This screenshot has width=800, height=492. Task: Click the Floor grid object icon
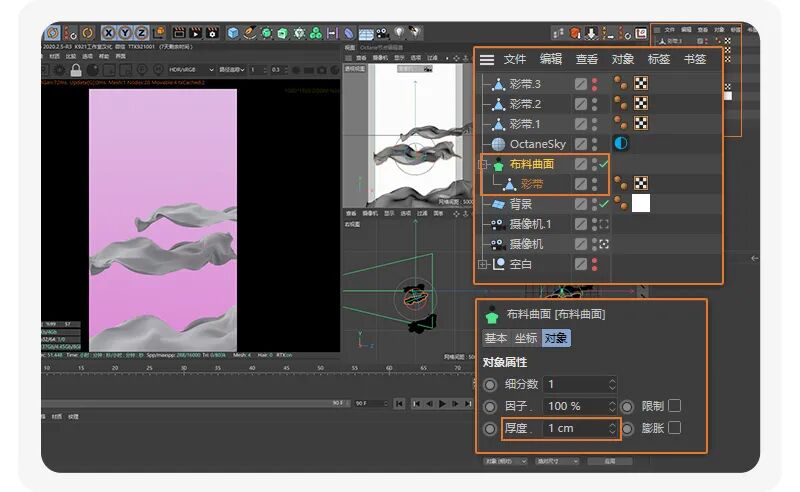[x=366, y=34]
